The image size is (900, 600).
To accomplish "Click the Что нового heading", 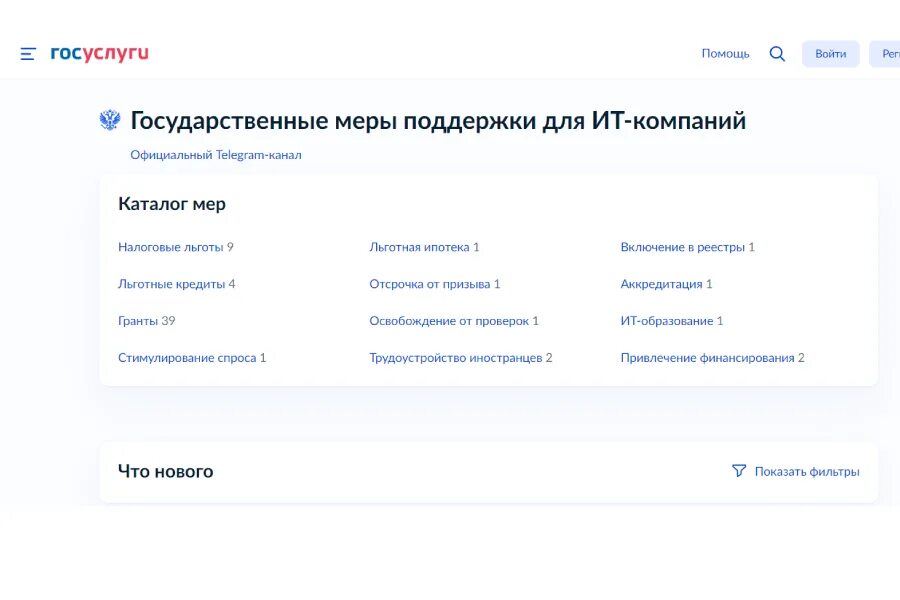I will [x=166, y=471].
